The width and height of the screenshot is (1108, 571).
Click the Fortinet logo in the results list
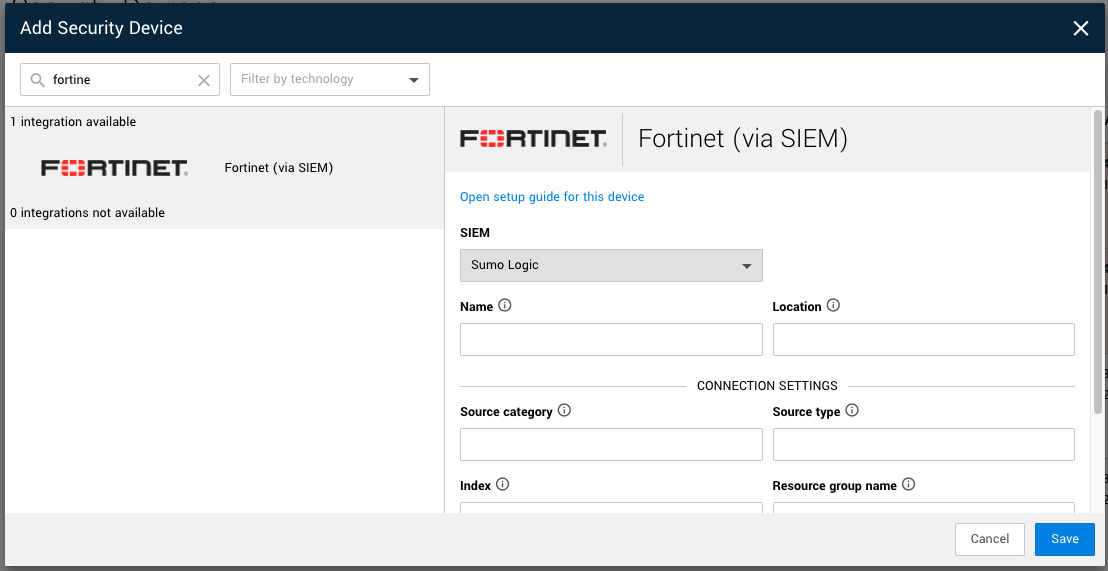[x=114, y=167]
